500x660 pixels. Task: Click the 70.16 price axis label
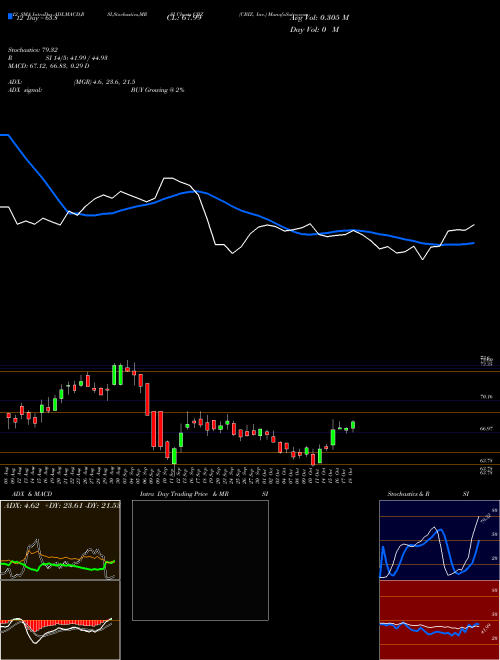point(486,397)
